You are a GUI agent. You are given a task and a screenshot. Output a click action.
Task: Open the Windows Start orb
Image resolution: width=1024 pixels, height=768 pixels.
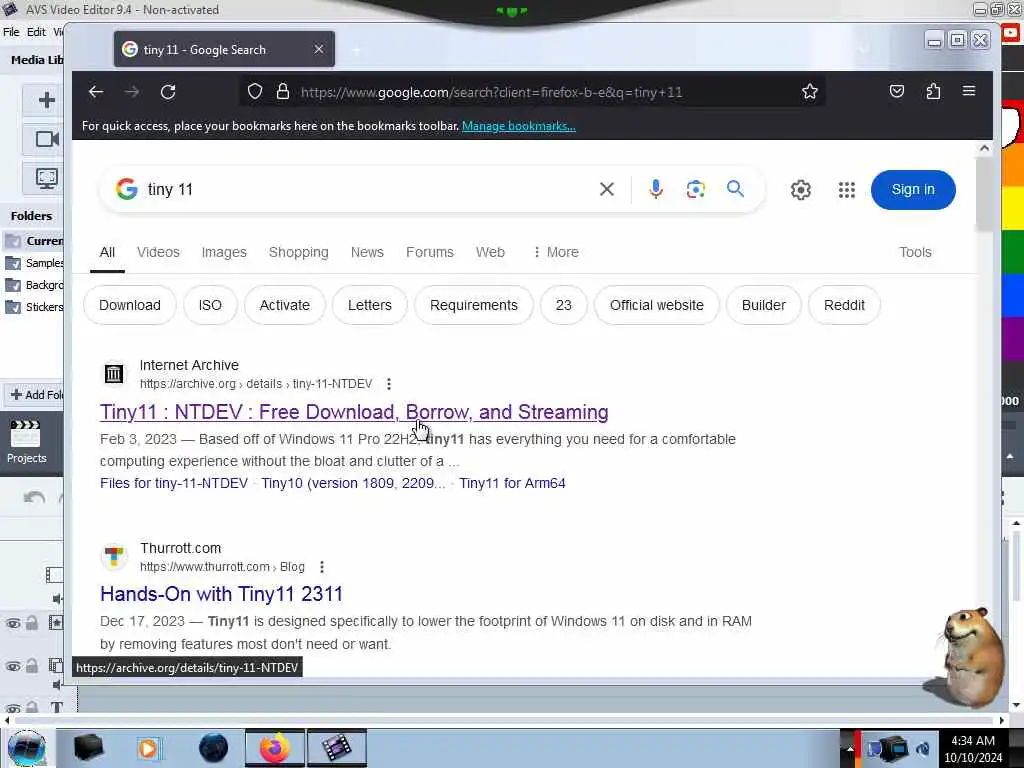(27, 748)
